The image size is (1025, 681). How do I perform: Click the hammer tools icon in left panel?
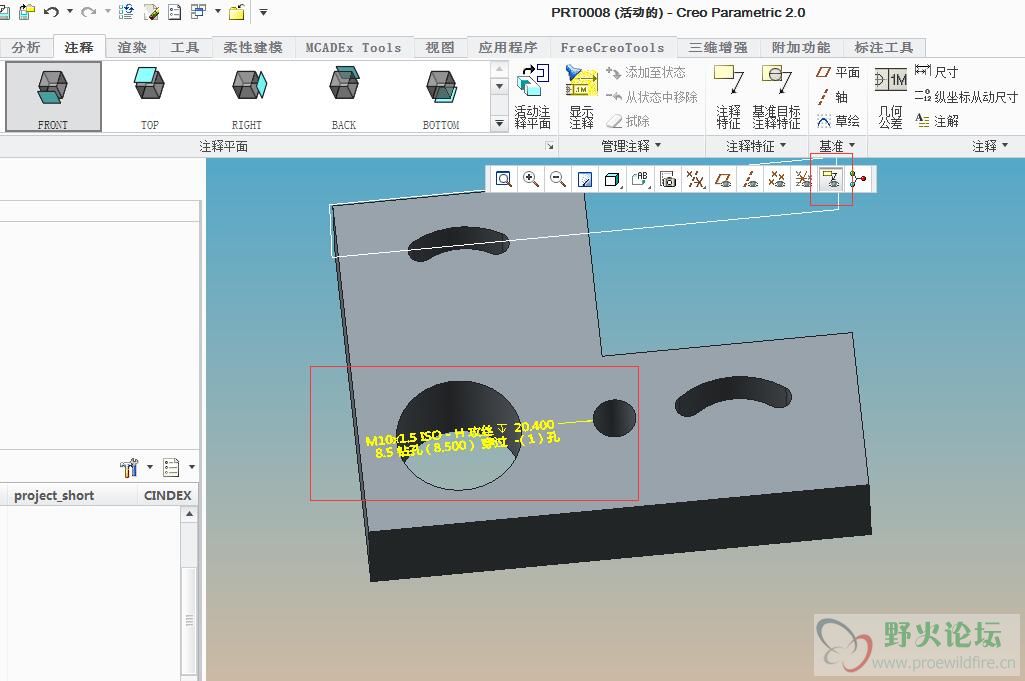pos(129,467)
